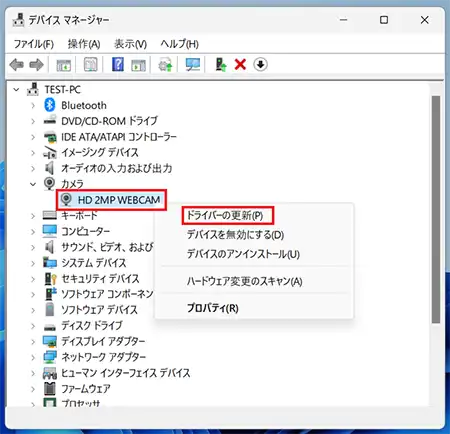
Task: Select ソフトウェア コンポーネント tree label
Action: (x=107, y=294)
